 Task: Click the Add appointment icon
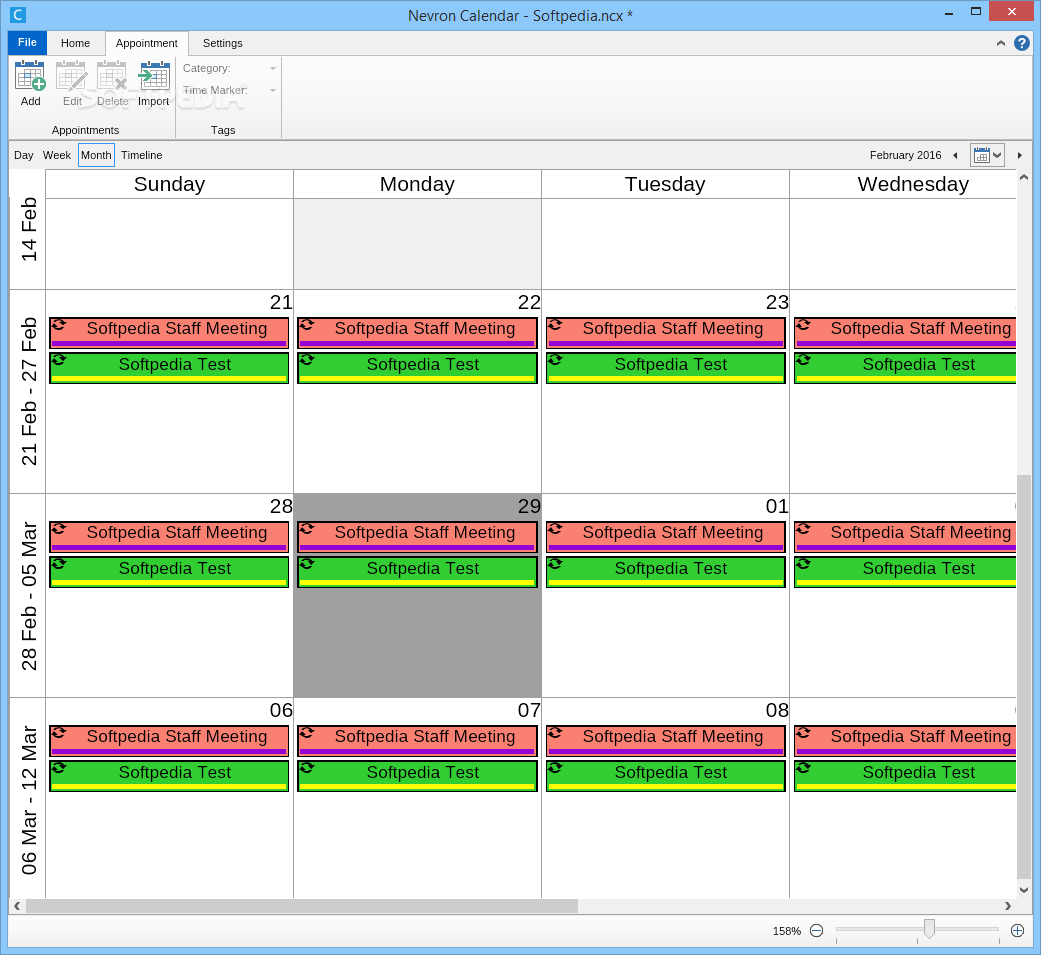[x=31, y=76]
